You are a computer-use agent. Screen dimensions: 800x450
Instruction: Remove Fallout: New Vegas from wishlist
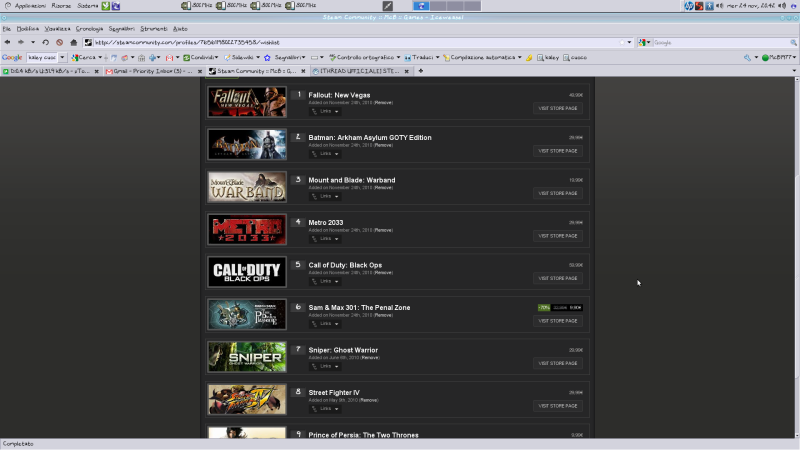coord(383,103)
